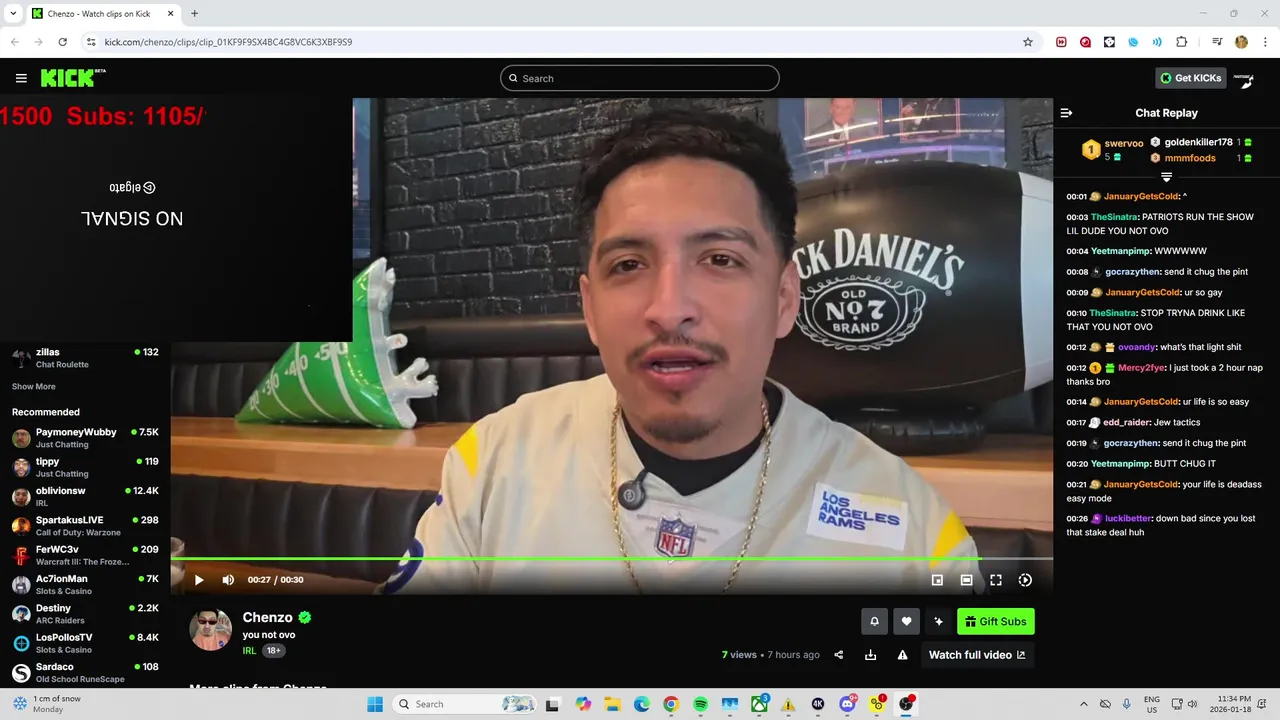Open the user profile avatar on Kick

pyautogui.click(x=1244, y=78)
